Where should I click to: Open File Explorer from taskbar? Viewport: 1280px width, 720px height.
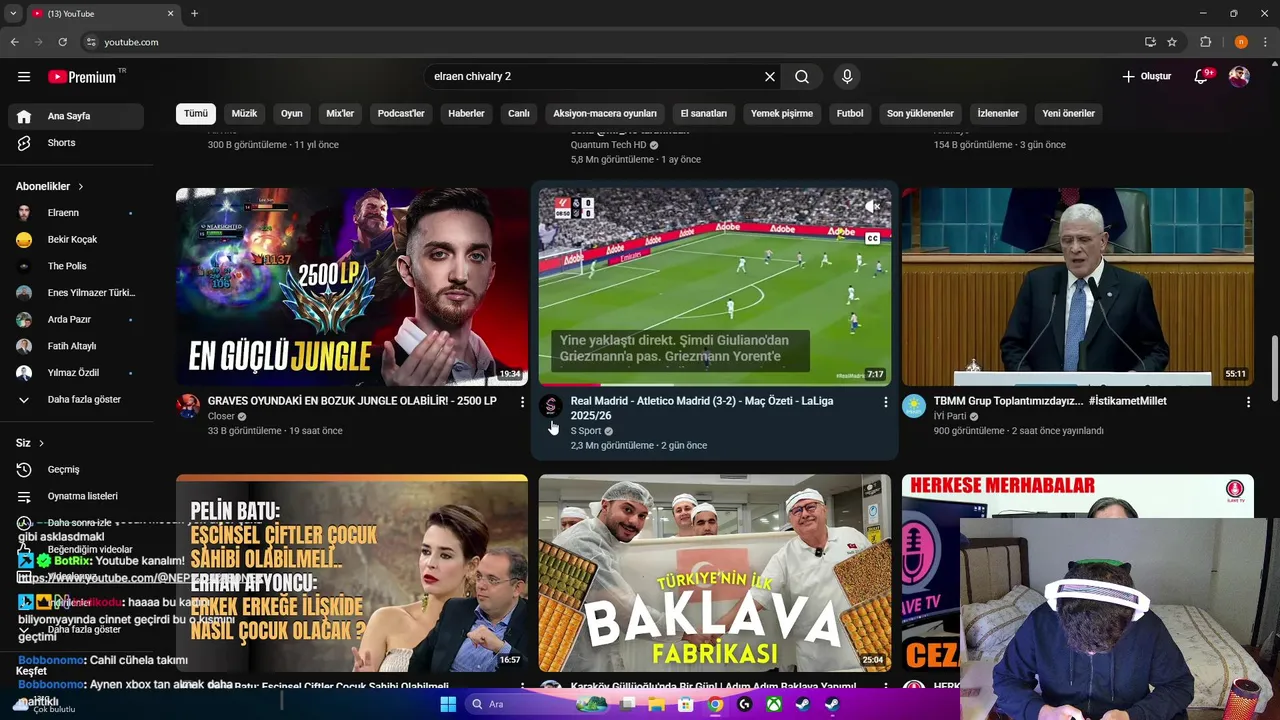coord(656,704)
